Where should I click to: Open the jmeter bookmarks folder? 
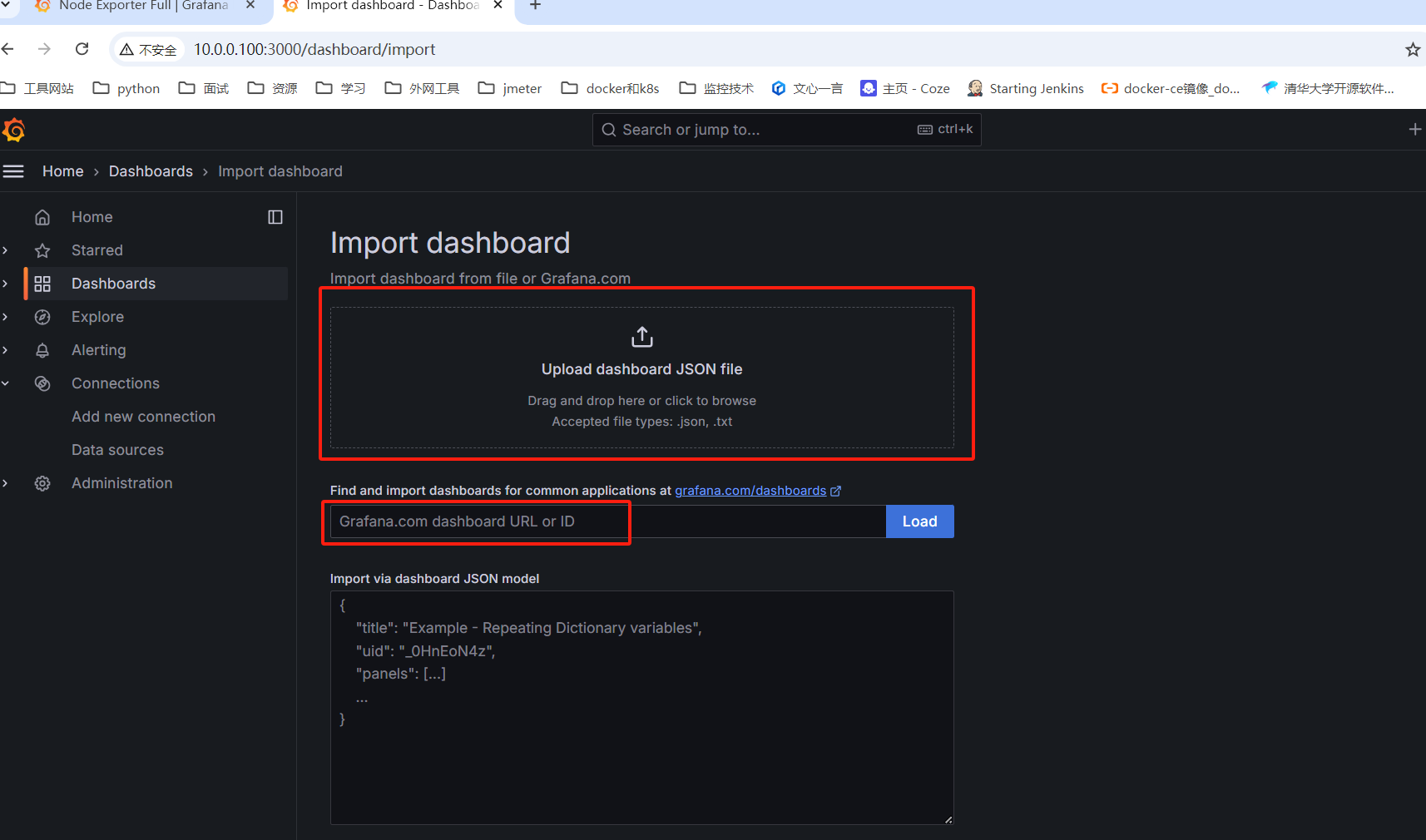[510, 88]
